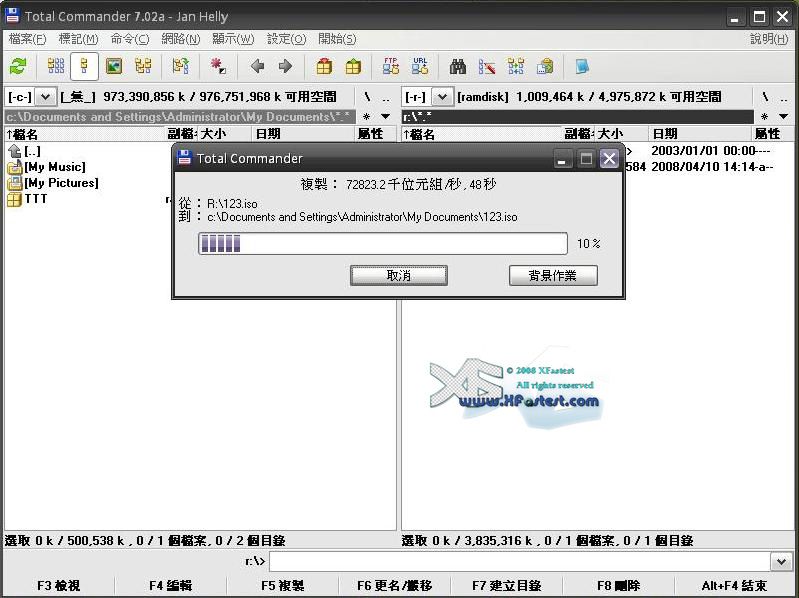
Task: Open the My Music folder entry
Action: pos(55,167)
